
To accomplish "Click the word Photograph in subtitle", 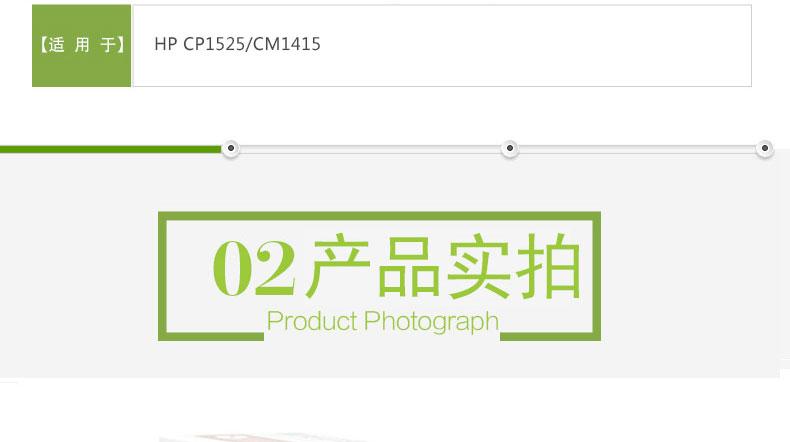I will [431, 322].
